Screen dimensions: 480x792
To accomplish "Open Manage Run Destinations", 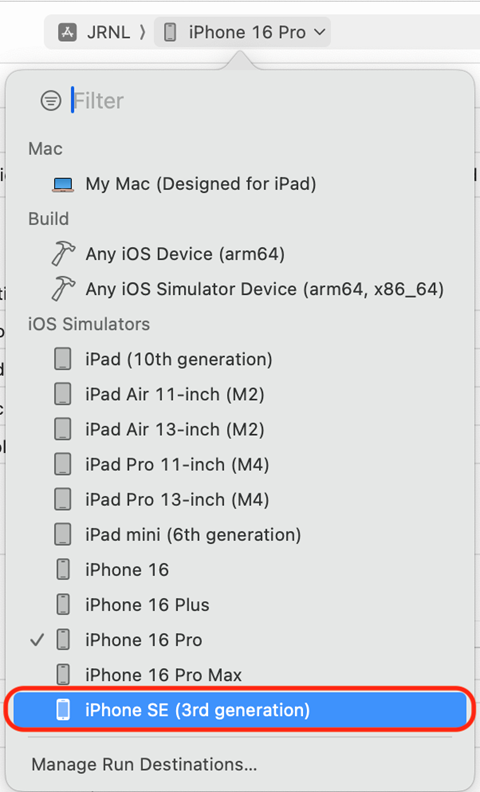I will (144, 764).
